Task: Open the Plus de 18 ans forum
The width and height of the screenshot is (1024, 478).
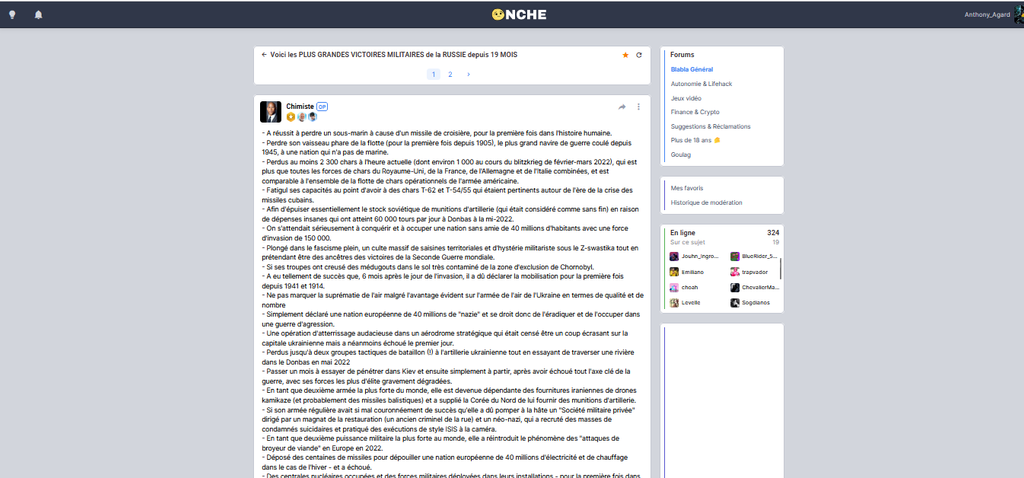Action: (692, 140)
